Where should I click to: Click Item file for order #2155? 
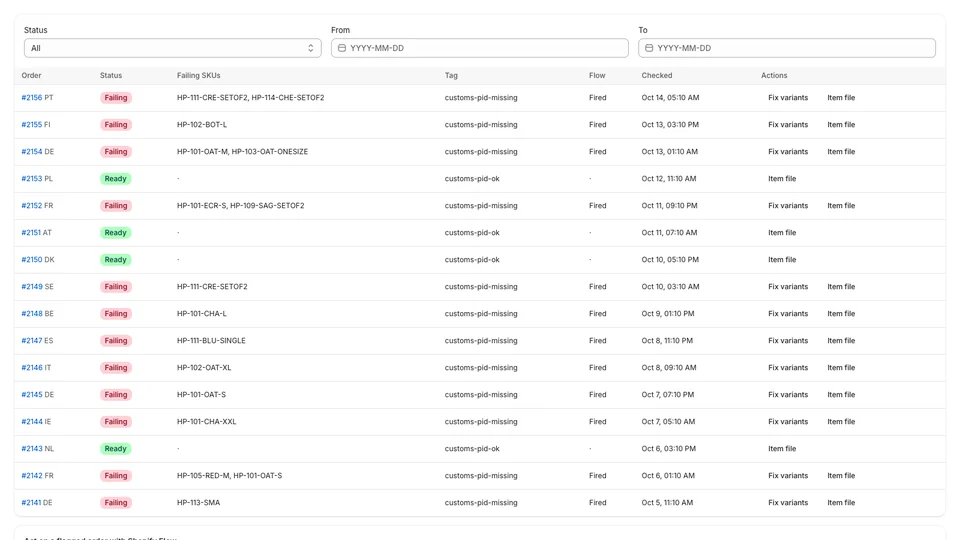click(x=841, y=124)
